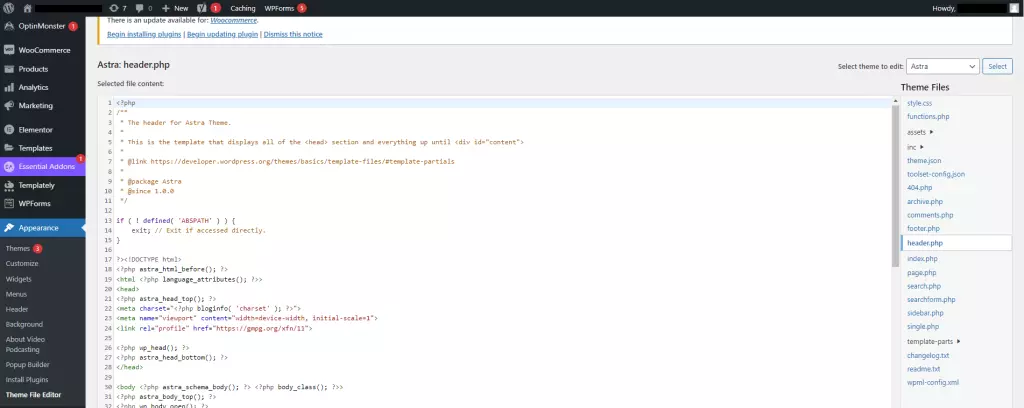
Task: Open changelog.txt in Theme Files
Action: [x=928, y=356]
